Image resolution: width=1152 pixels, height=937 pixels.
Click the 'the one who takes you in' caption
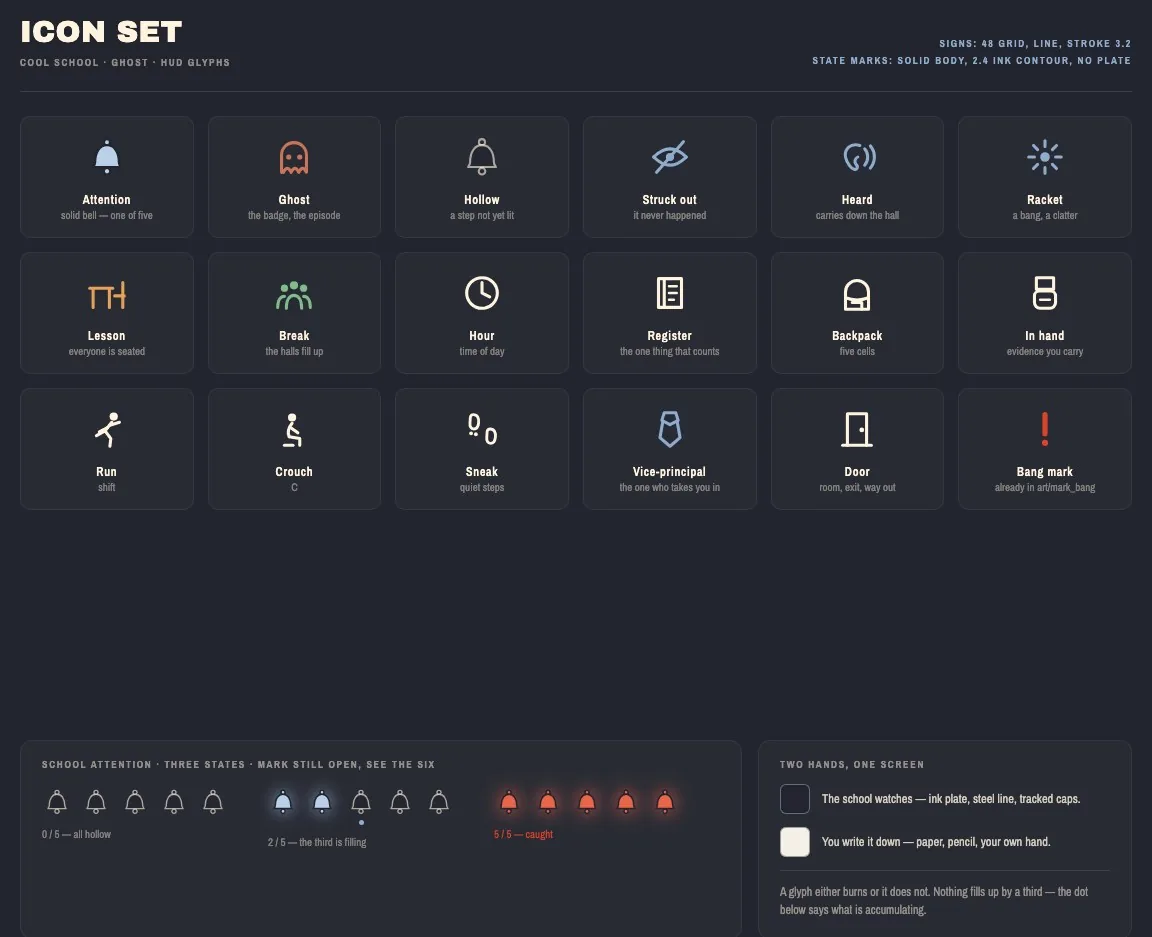point(669,487)
